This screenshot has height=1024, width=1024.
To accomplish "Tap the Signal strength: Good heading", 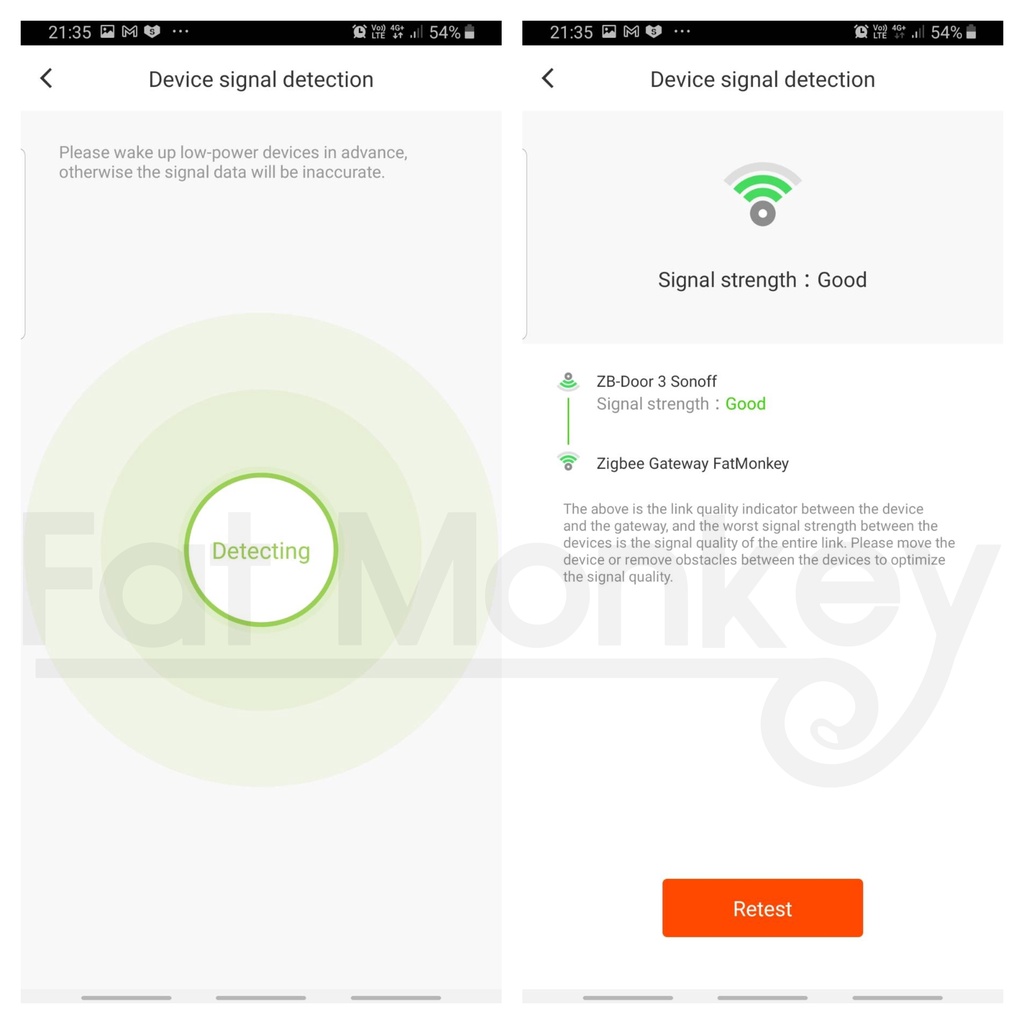I will pyautogui.click(x=762, y=280).
